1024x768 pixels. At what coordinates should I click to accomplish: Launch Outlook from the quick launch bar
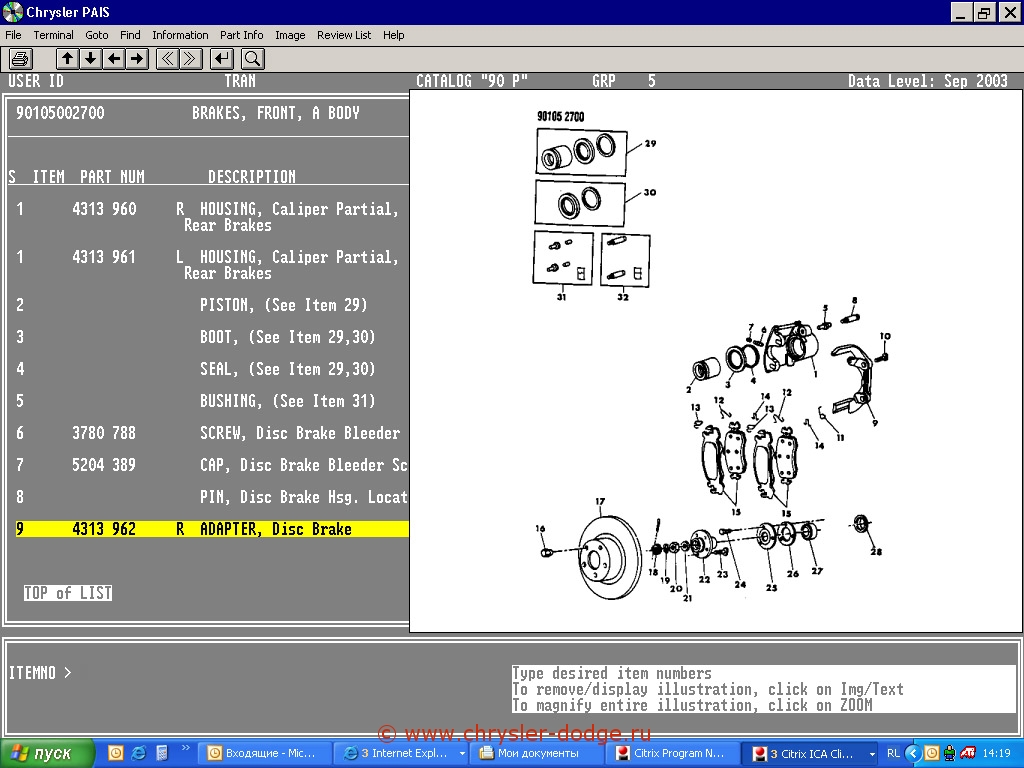point(116,753)
